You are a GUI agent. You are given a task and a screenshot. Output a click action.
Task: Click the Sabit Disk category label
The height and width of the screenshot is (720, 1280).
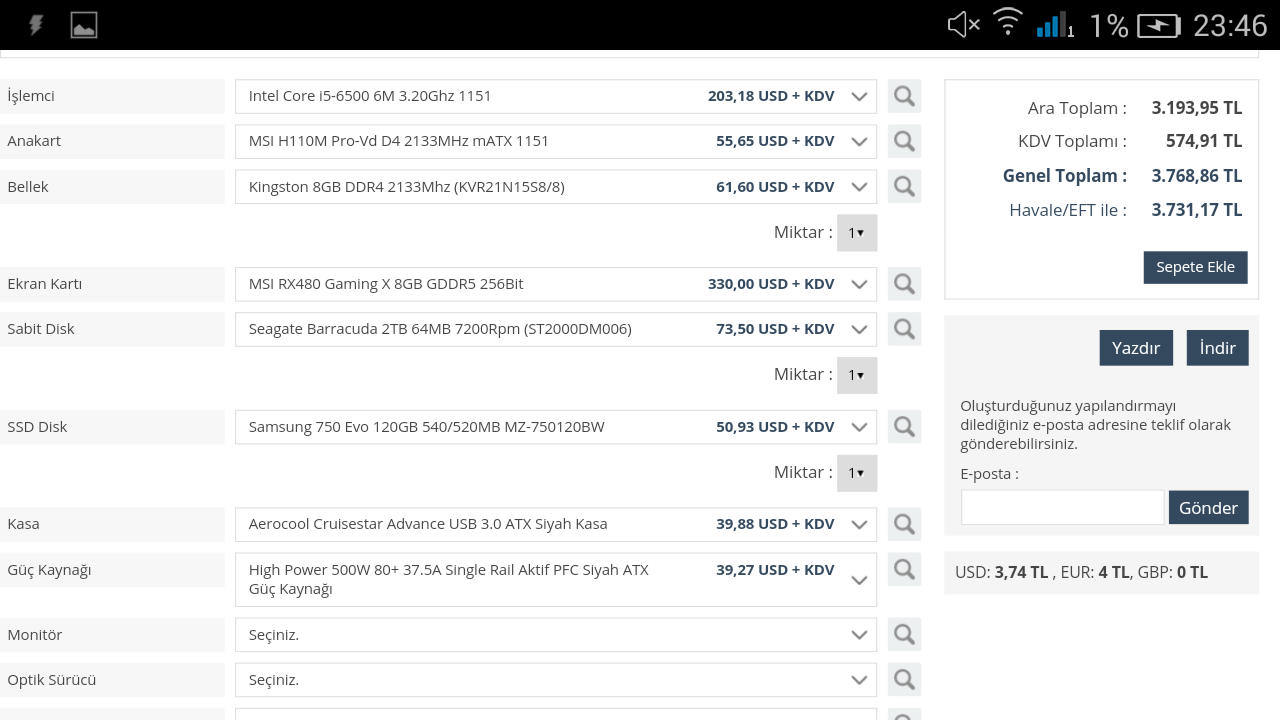(x=41, y=329)
